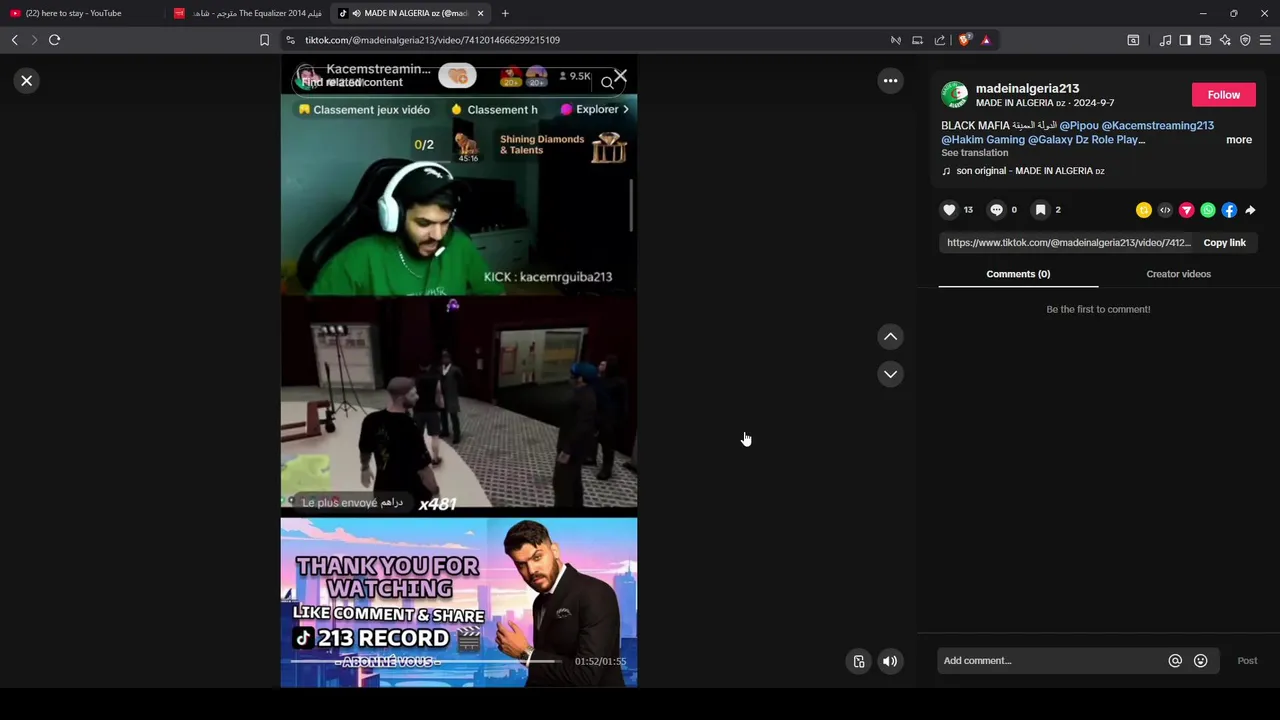Image resolution: width=1280 pixels, height=720 pixels.
Task: Open Leo AI sparkle icon
Action: (1225, 40)
